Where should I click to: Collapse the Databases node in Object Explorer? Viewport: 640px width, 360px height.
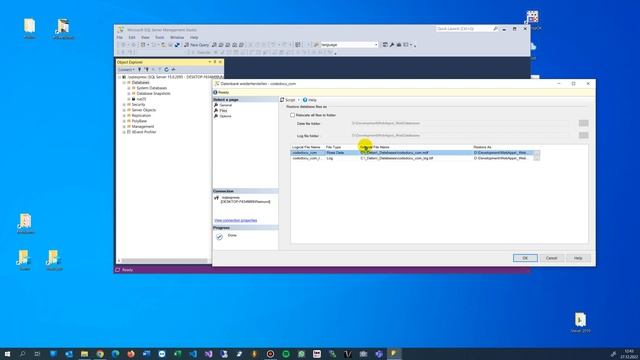(x=124, y=82)
